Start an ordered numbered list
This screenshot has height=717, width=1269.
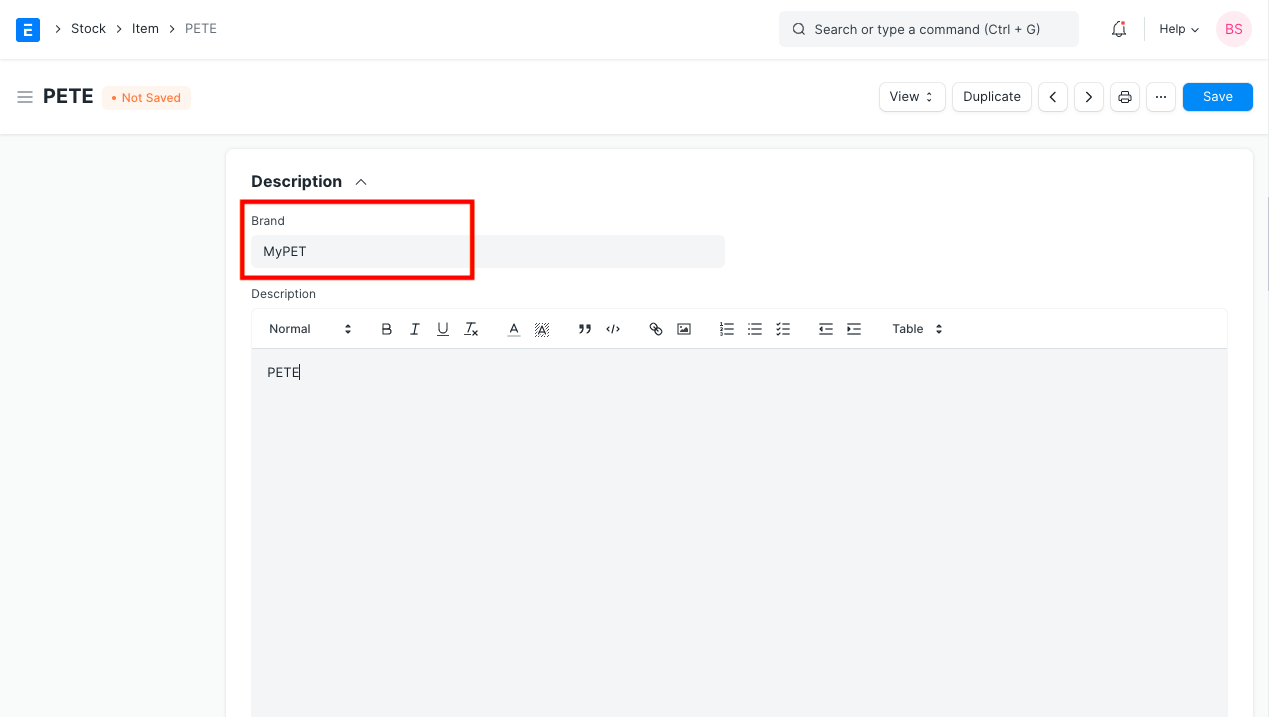[x=727, y=329]
